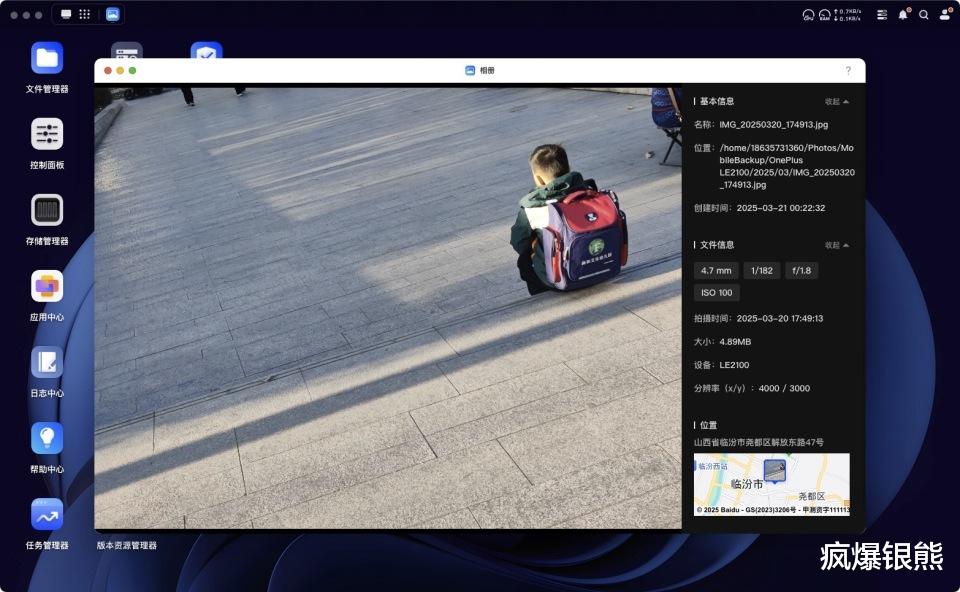Viewport: 960px width, 592px height.
Task: Check the RAM usage gauge icon
Action: (x=825, y=15)
